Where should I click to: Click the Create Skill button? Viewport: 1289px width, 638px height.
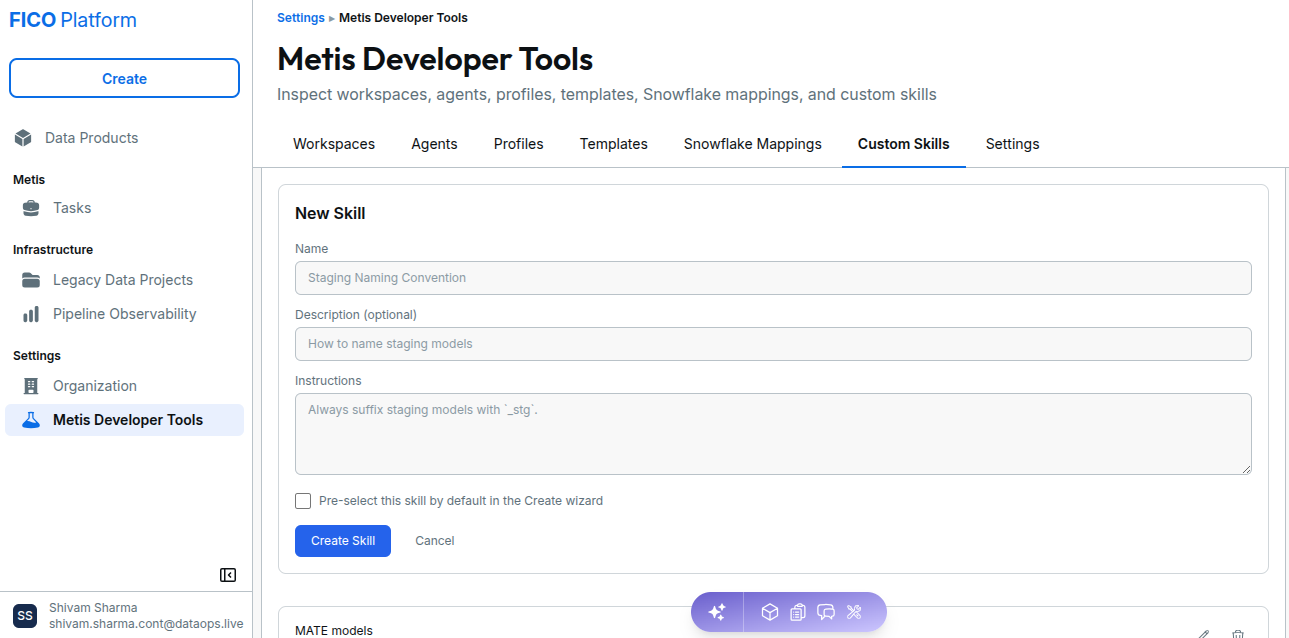click(x=343, y=541)
